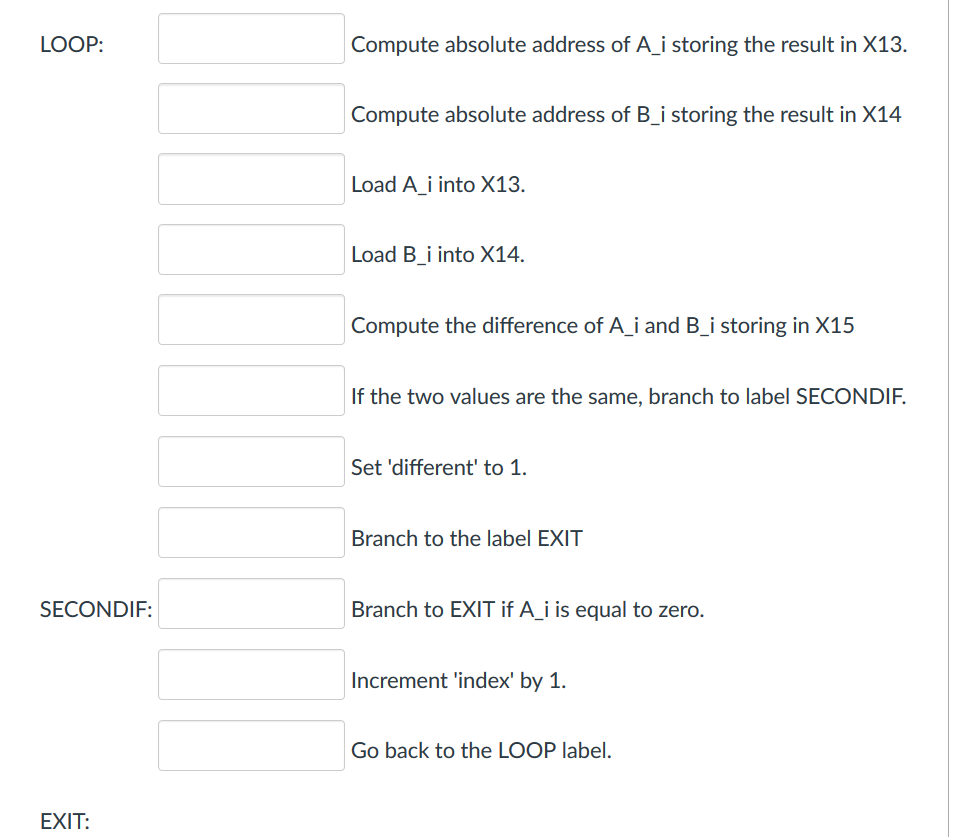
Task: Select the input next to SECONDIF label
Action: click(x=250, y=602)
